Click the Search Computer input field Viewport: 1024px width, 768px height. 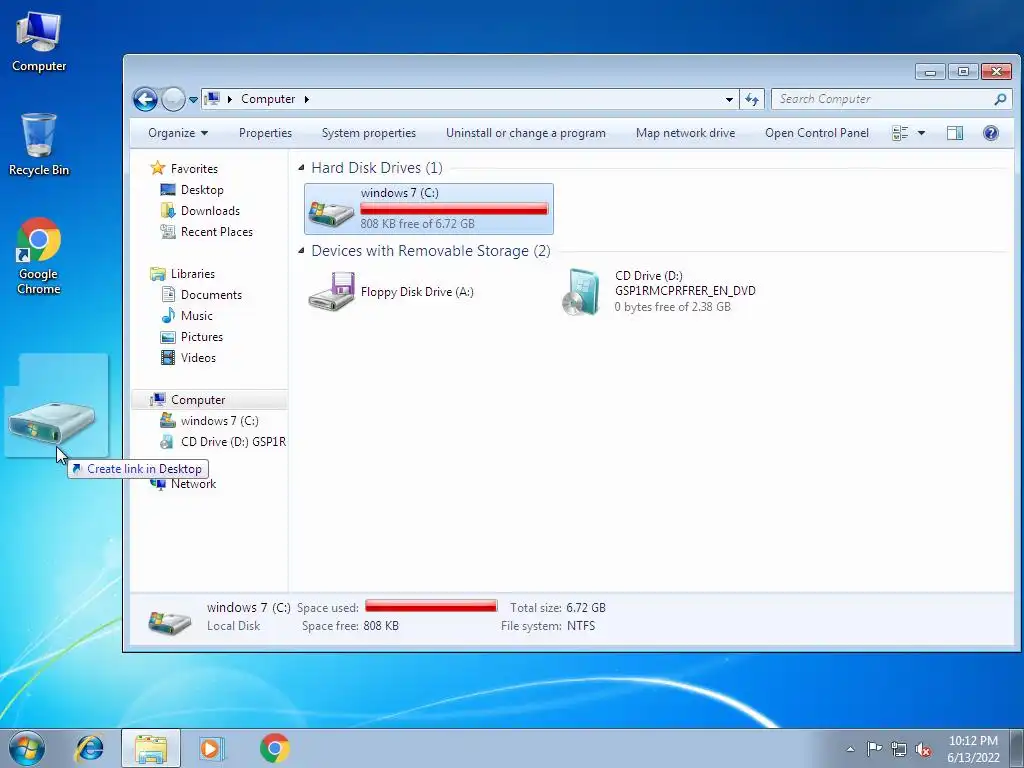tap(883, 99)
